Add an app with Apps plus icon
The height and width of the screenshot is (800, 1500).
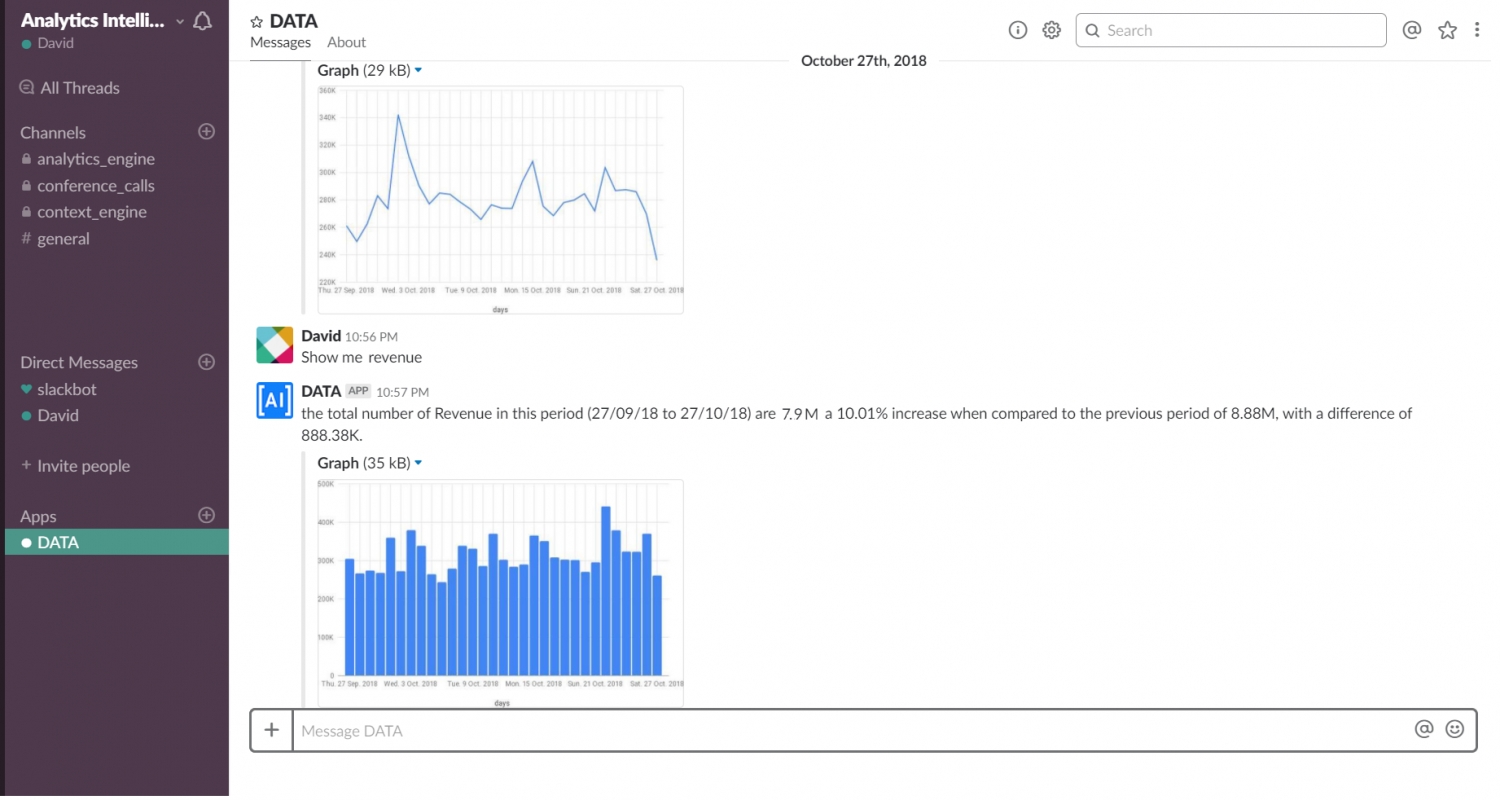[207, 515]
